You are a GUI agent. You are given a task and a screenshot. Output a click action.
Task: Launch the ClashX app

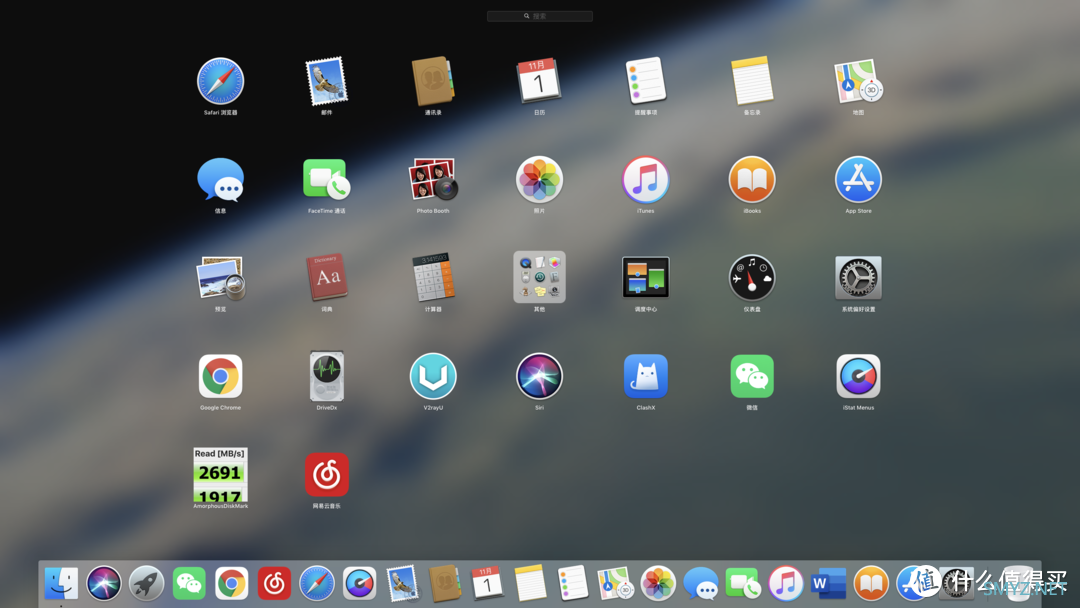pos(645,377)
